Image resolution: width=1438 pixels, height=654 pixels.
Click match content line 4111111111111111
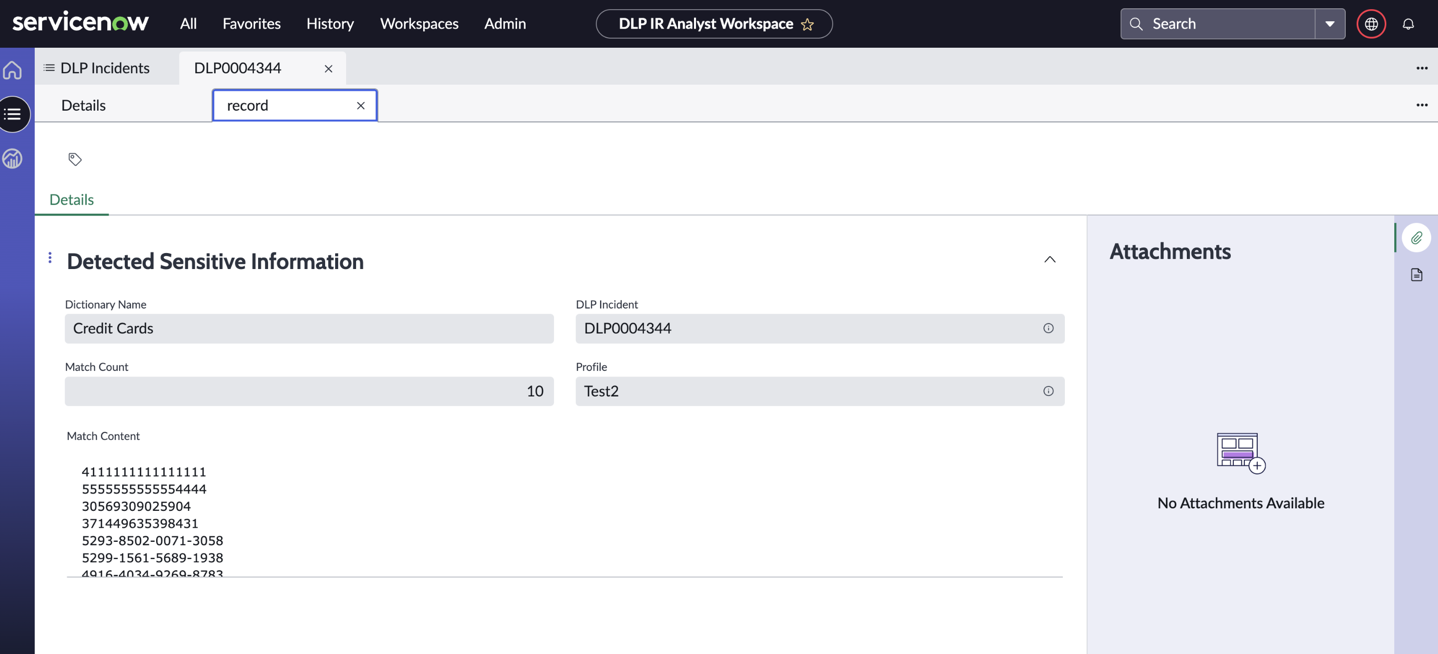(x=144, y=472)
